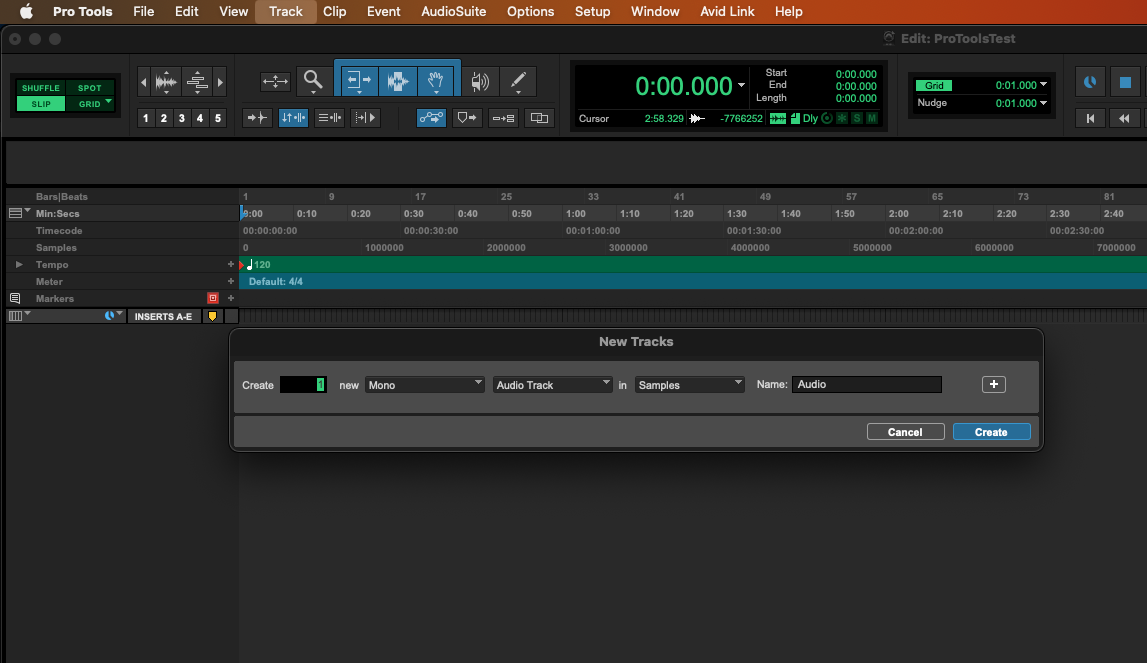Click the Dly delay compensation indicator
The image size is (1147, 663).
[810, 118]
